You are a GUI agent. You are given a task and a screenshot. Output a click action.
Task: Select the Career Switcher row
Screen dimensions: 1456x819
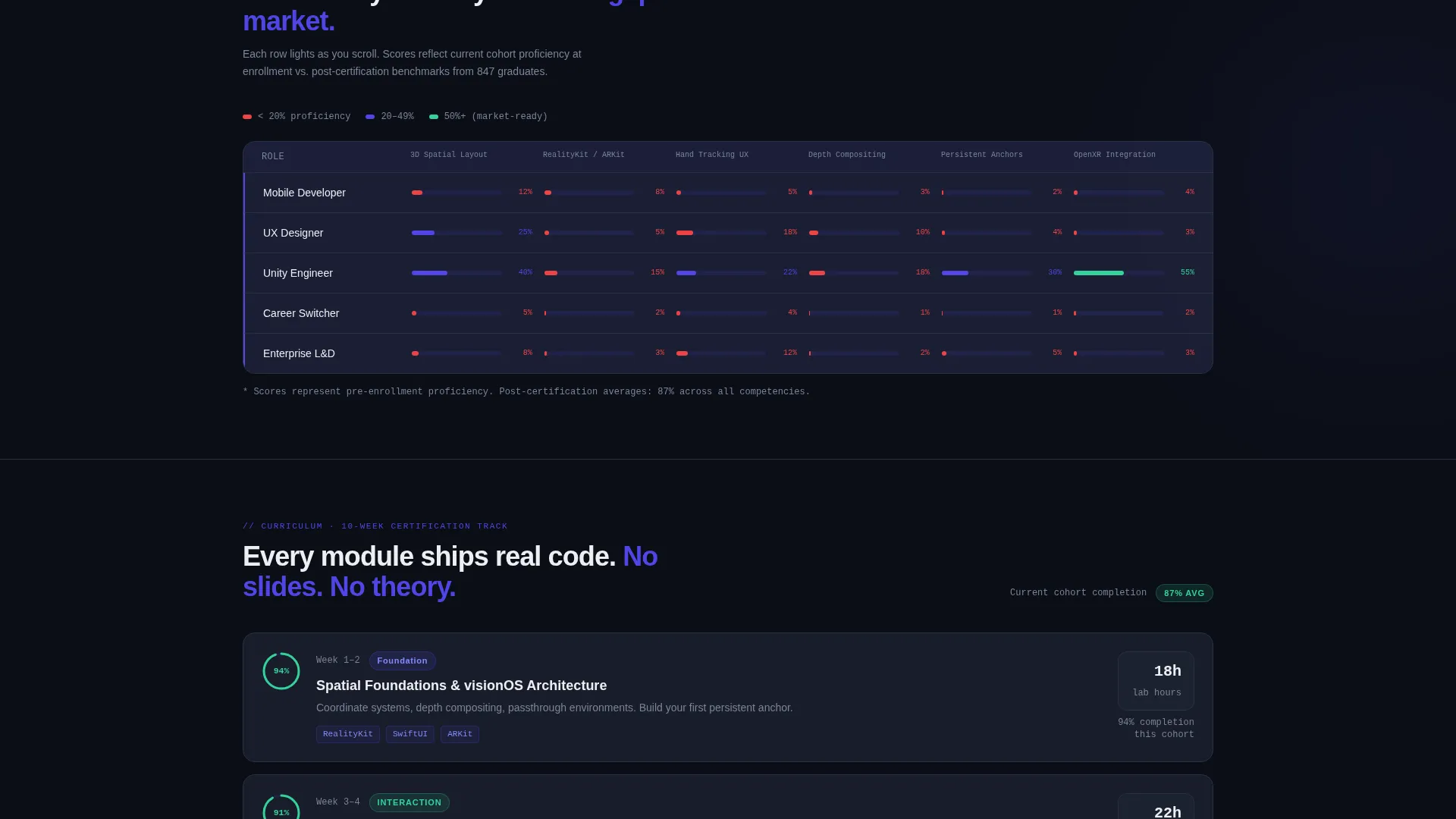[x=728, y=313]
